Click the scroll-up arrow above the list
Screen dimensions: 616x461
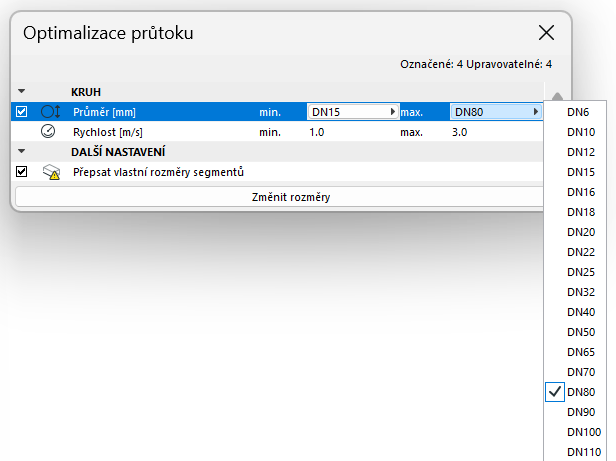[557, 96]
